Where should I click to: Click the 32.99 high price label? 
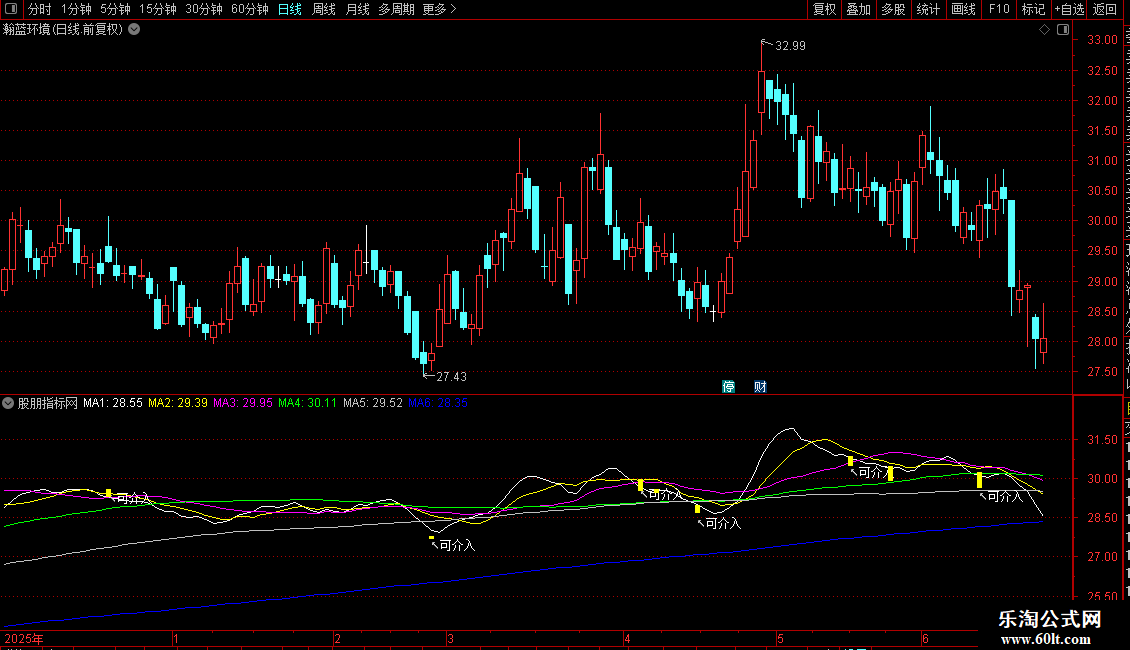coord(790,45)
